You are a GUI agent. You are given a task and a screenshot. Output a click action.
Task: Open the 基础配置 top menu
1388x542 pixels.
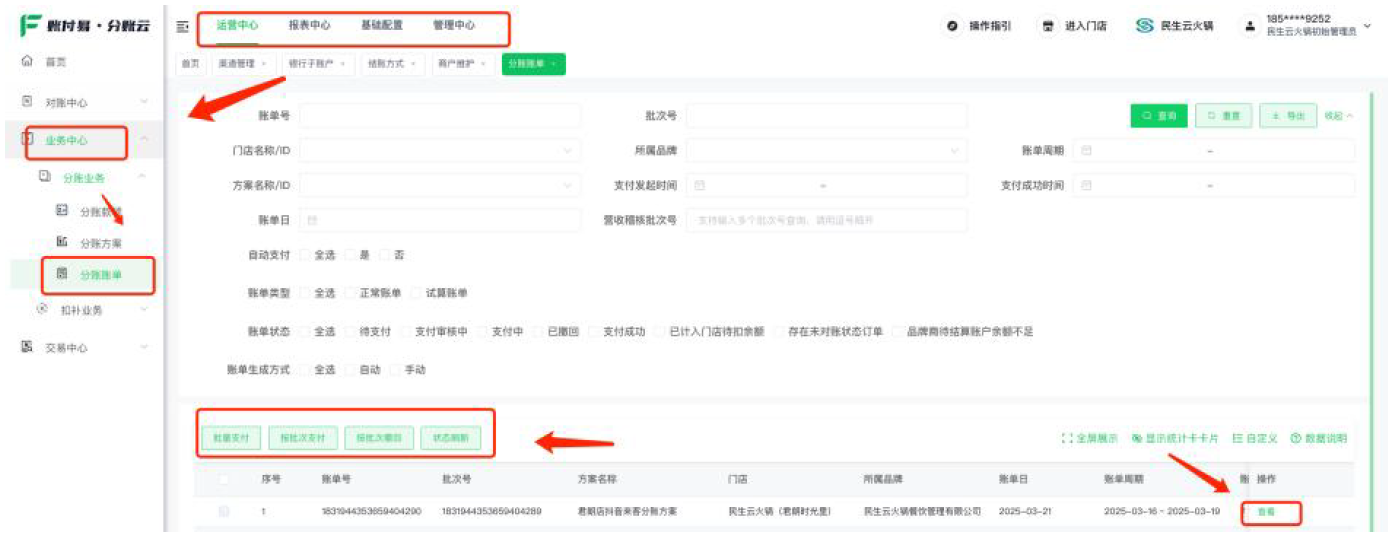pyautogui.click(x=381, y=26)
